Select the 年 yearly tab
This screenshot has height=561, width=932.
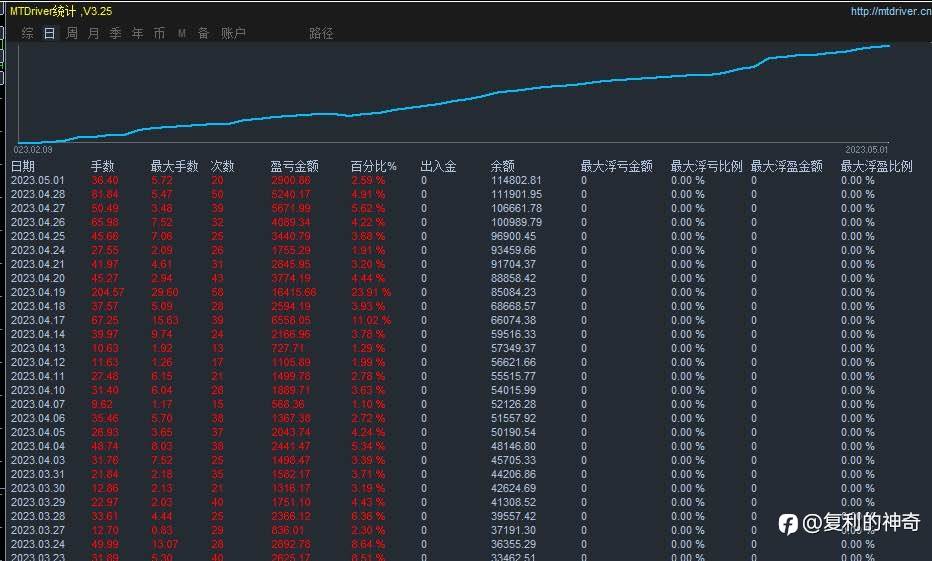[137, 33]
